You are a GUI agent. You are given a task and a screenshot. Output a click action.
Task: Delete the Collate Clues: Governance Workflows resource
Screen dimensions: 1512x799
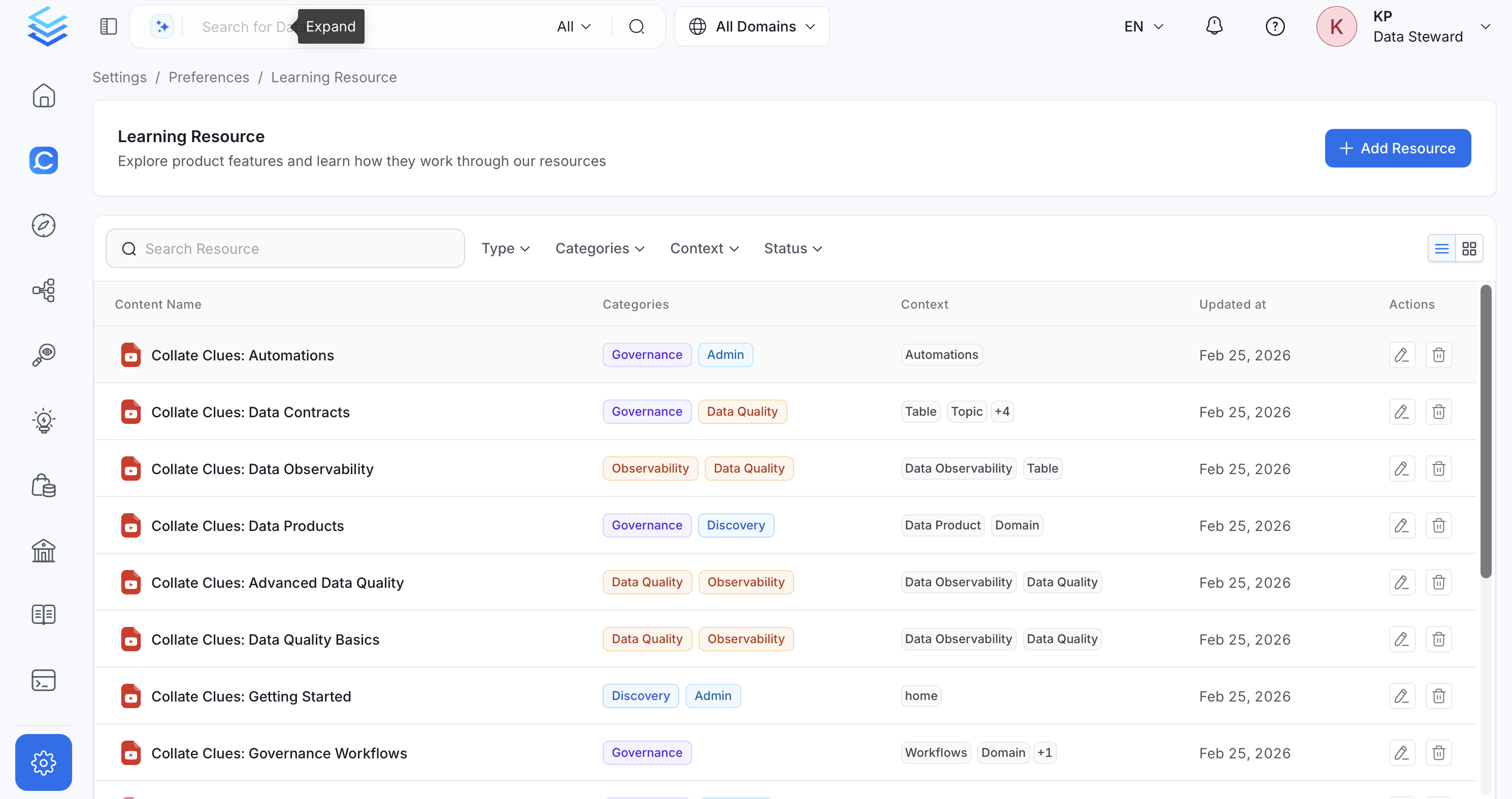click(1438, 753)
